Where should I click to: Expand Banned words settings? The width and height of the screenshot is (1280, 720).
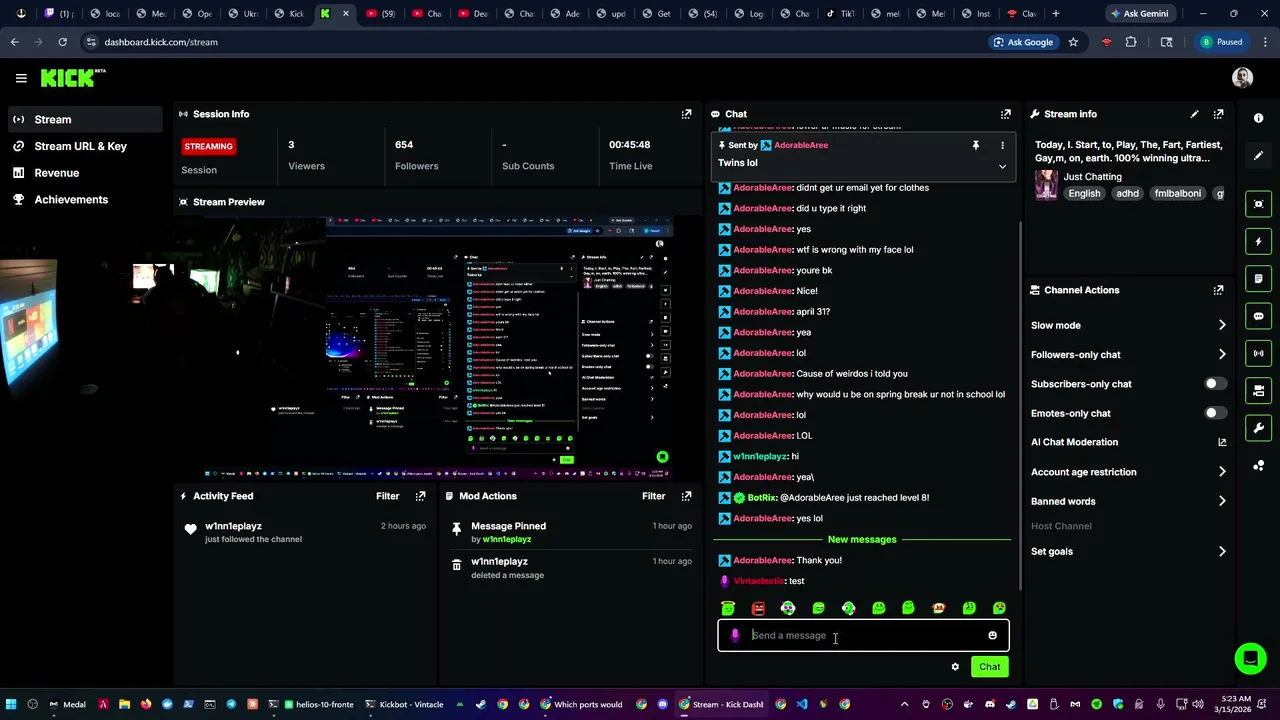point(1221,501)
